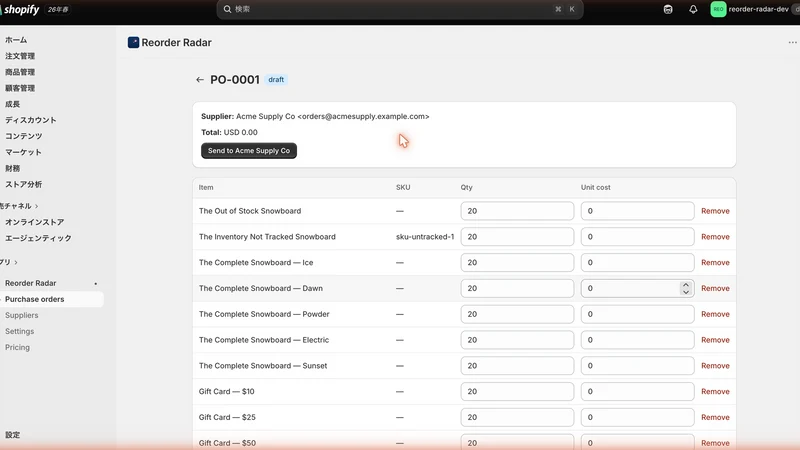Focus the Shopify search field
Screen dimensions: 800x450
[x=400, y=9]
